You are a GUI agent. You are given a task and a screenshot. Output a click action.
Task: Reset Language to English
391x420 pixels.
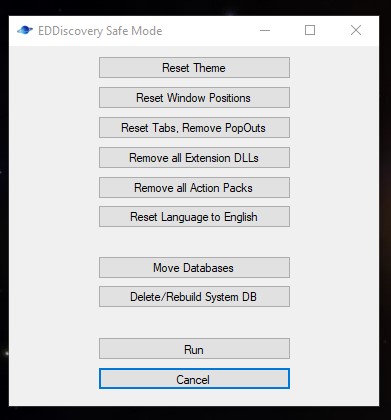click(194, 217)
